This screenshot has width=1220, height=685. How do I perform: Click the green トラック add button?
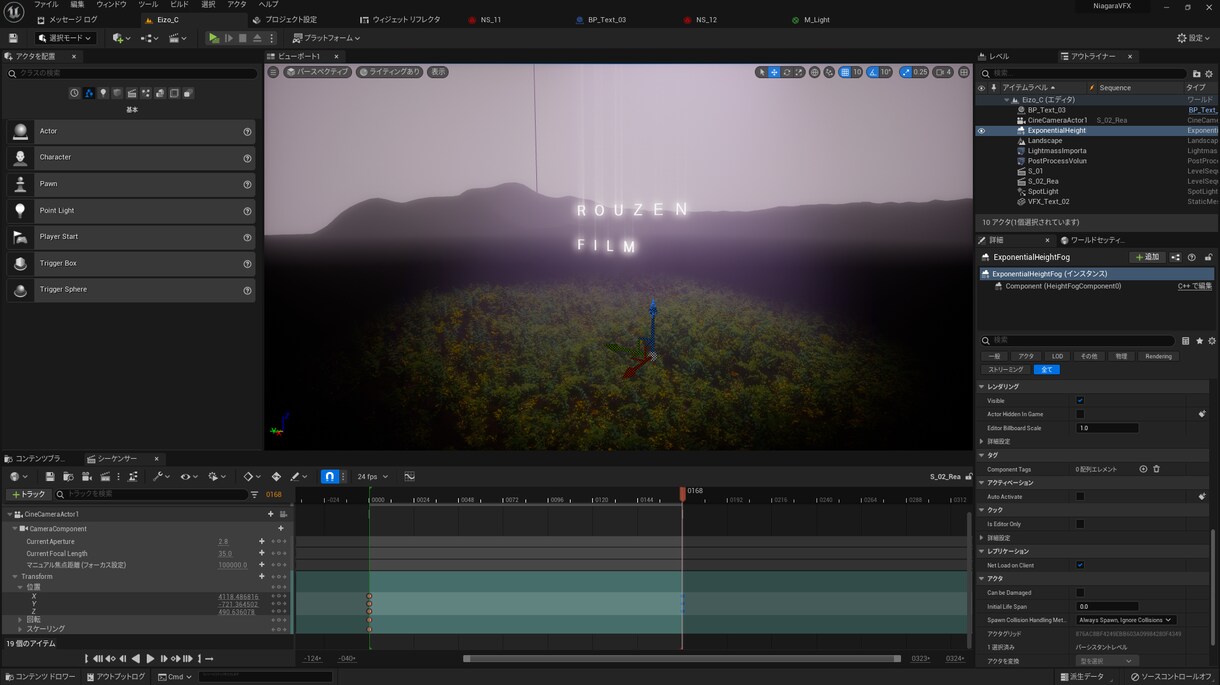coord(28,494)
